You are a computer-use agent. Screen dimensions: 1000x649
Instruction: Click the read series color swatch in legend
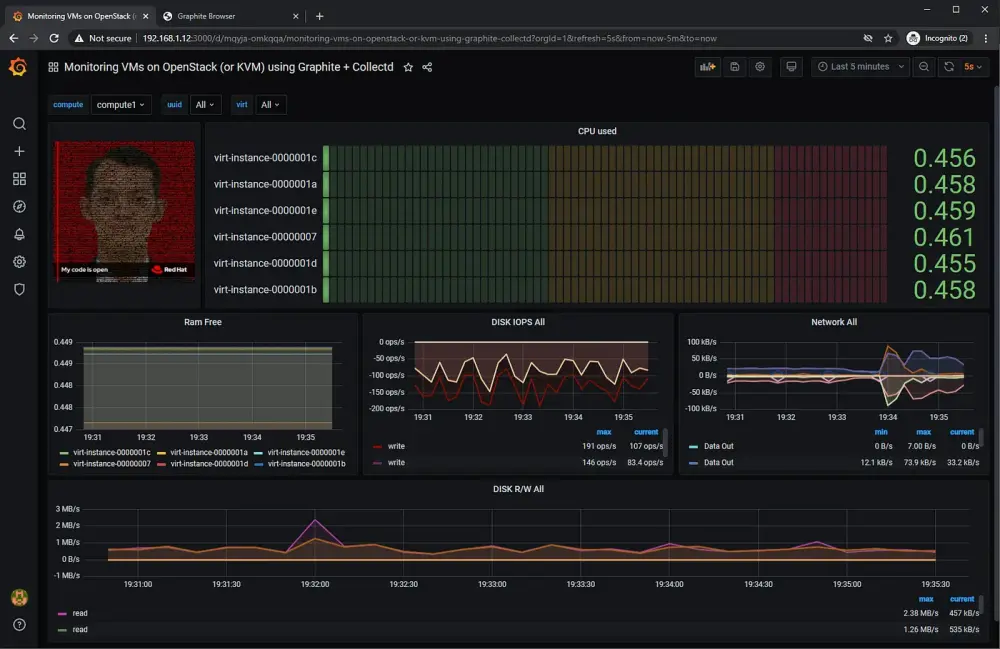[62, 613]
